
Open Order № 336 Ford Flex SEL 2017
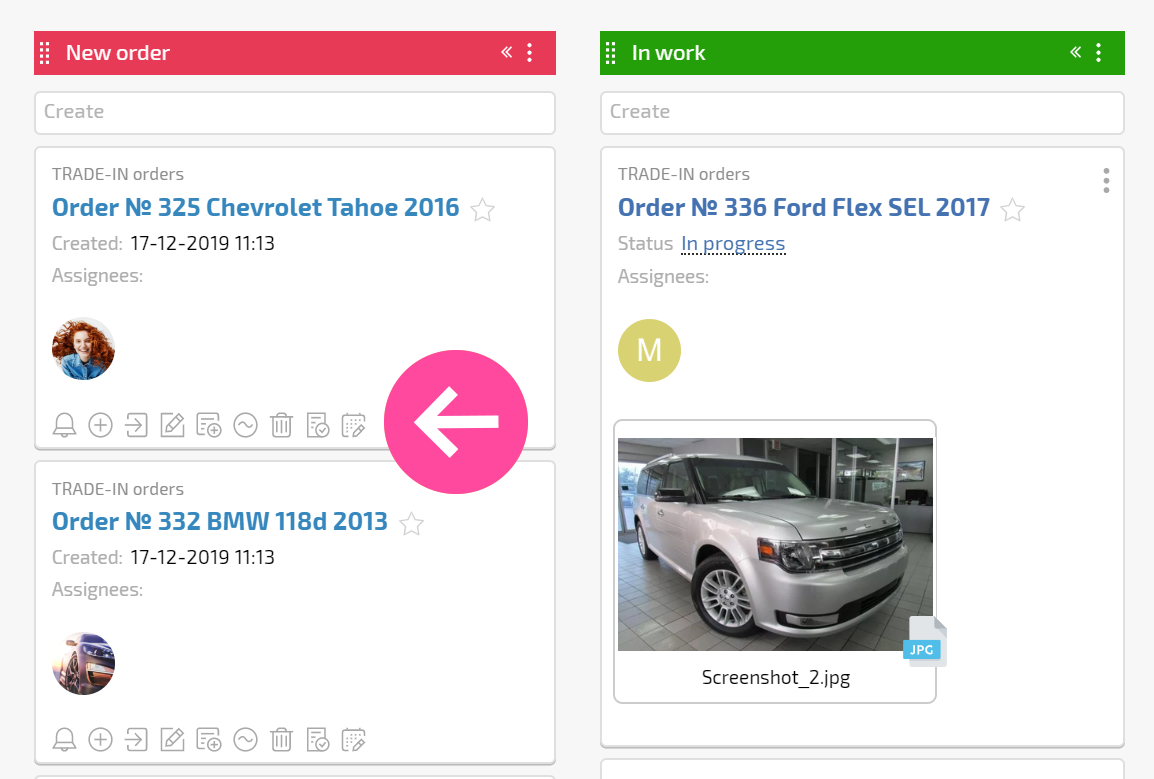pos(804,208)
